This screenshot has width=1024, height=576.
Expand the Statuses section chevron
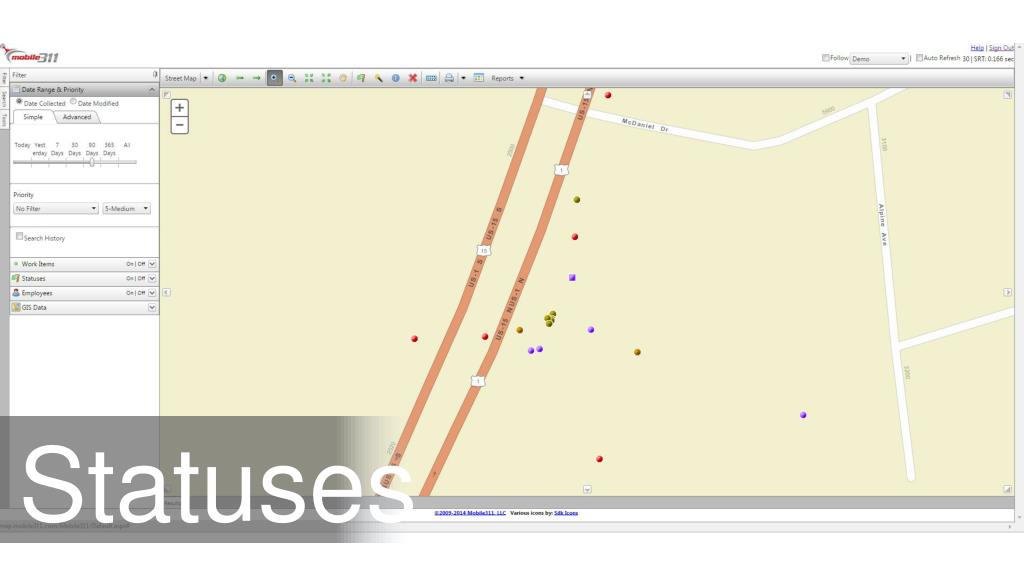coord(152,279)
